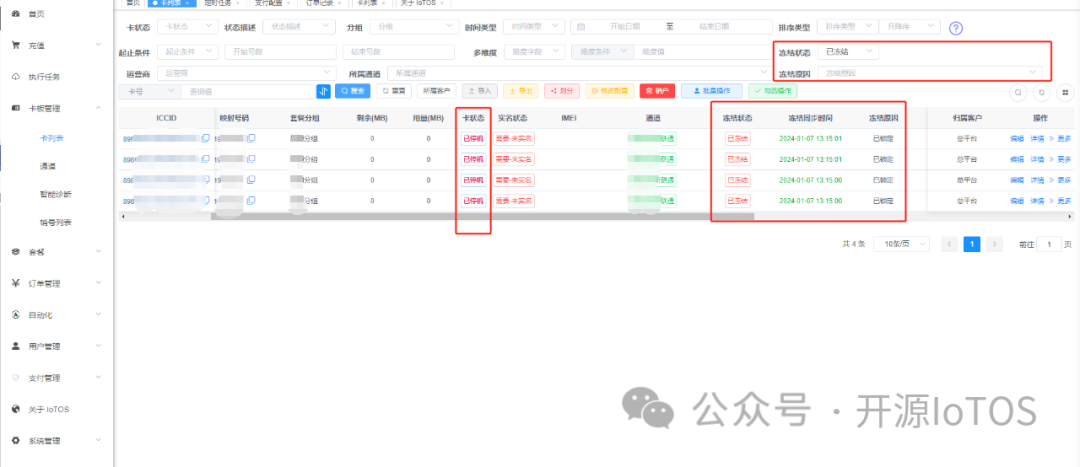Click the round search toggle icon above the table

click(1017, 92)
